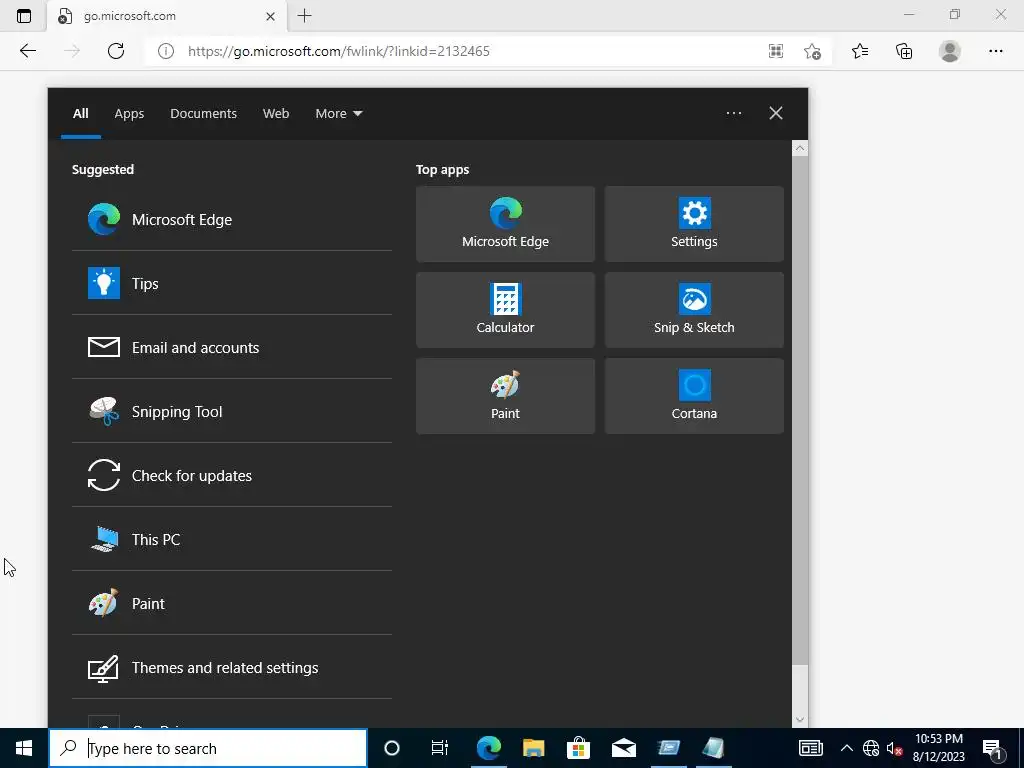Open Snip & Sketch tile
This screenshot has height=768, width=1024.
pyautogui.click(x=694, y=310)
